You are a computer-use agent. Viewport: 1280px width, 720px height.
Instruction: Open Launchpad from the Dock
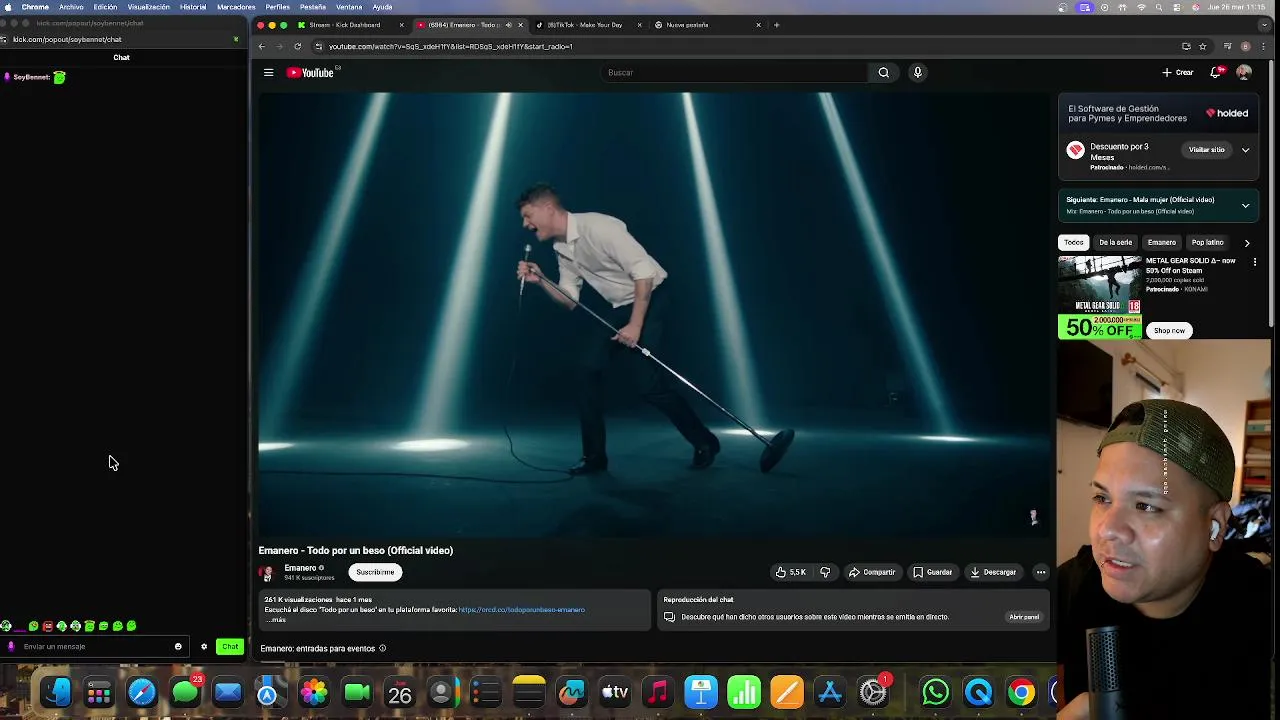coord(99,692)
